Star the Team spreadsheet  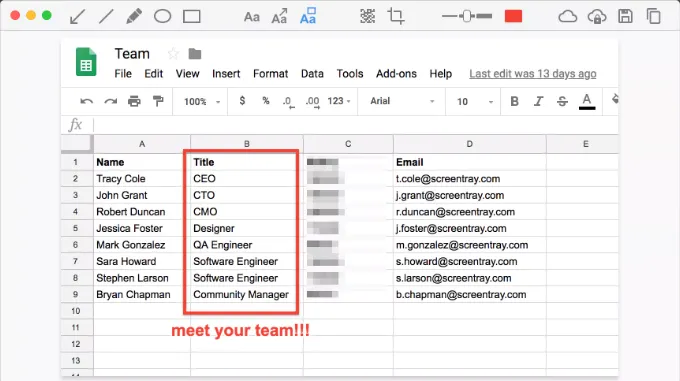173,54
